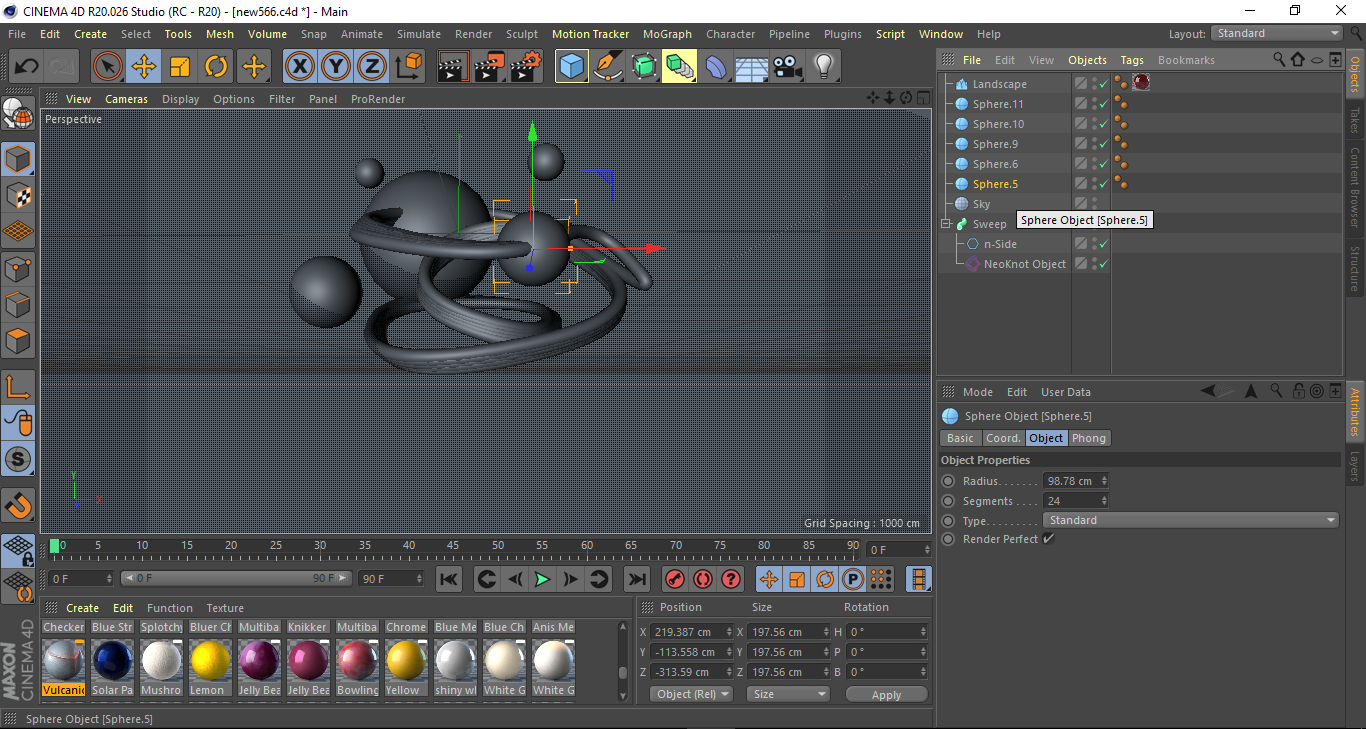The height and width of the screenshot is (729, 1366).
Task: Switch to Texture mode icon
Action: point(18,195)
